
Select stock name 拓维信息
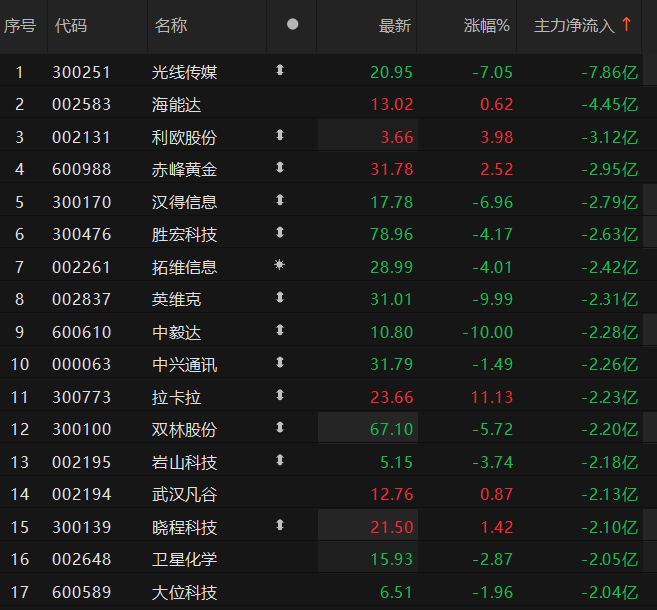pyautogui.click(x=184, y=267)
